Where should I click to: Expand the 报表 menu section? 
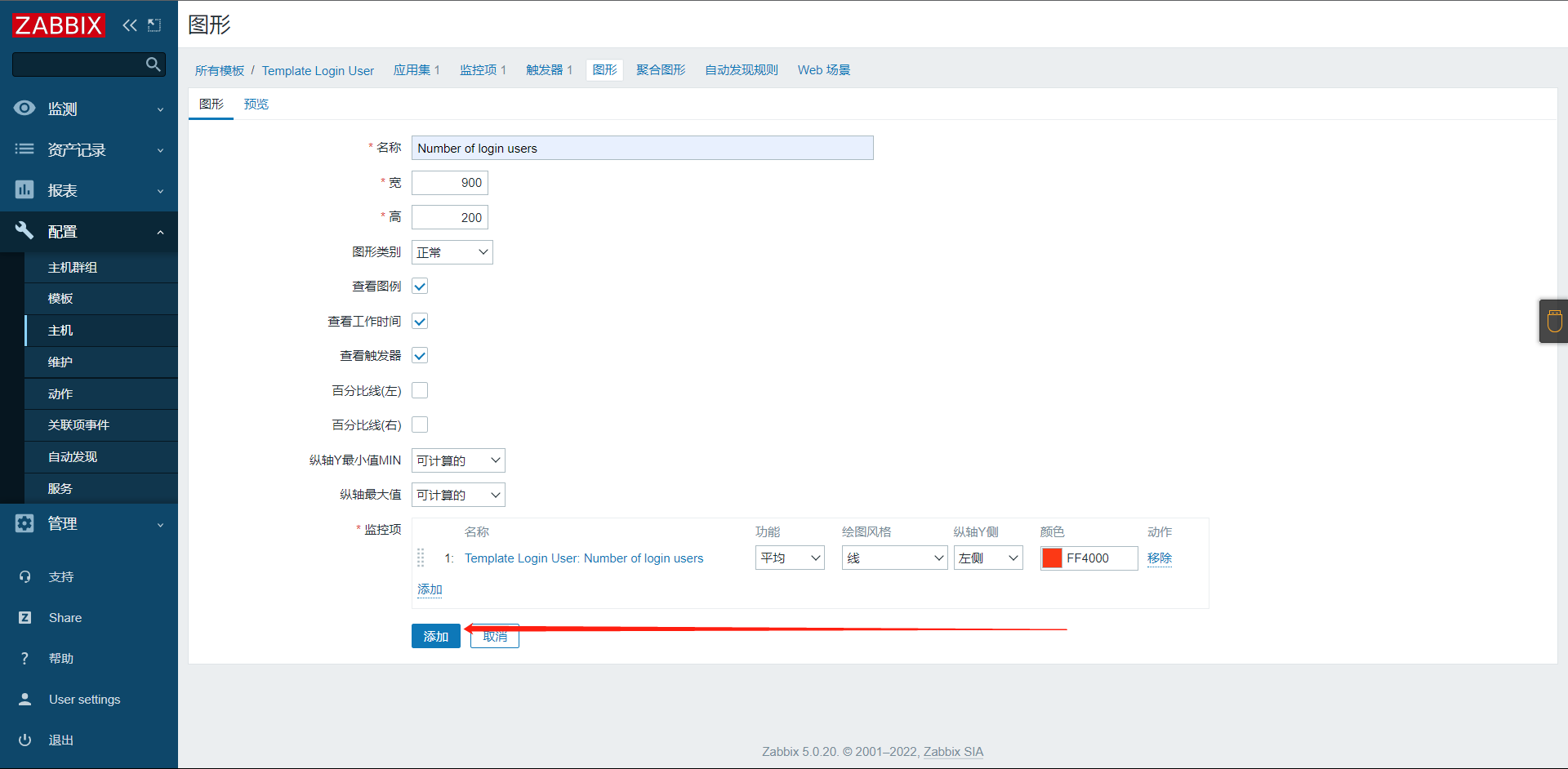click(89, 190)
